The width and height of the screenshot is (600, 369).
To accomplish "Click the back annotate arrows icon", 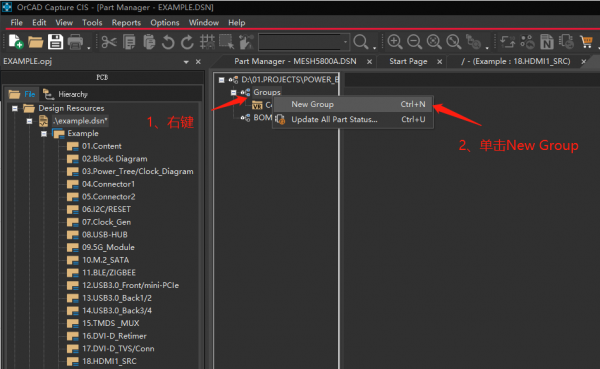I will 508,42.
